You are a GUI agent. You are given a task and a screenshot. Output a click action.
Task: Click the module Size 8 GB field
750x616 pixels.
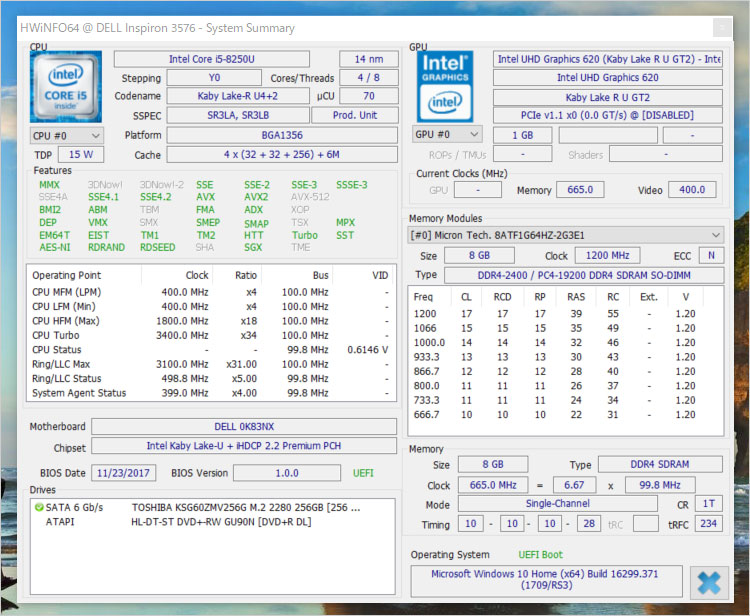click(x=479, y=255)
